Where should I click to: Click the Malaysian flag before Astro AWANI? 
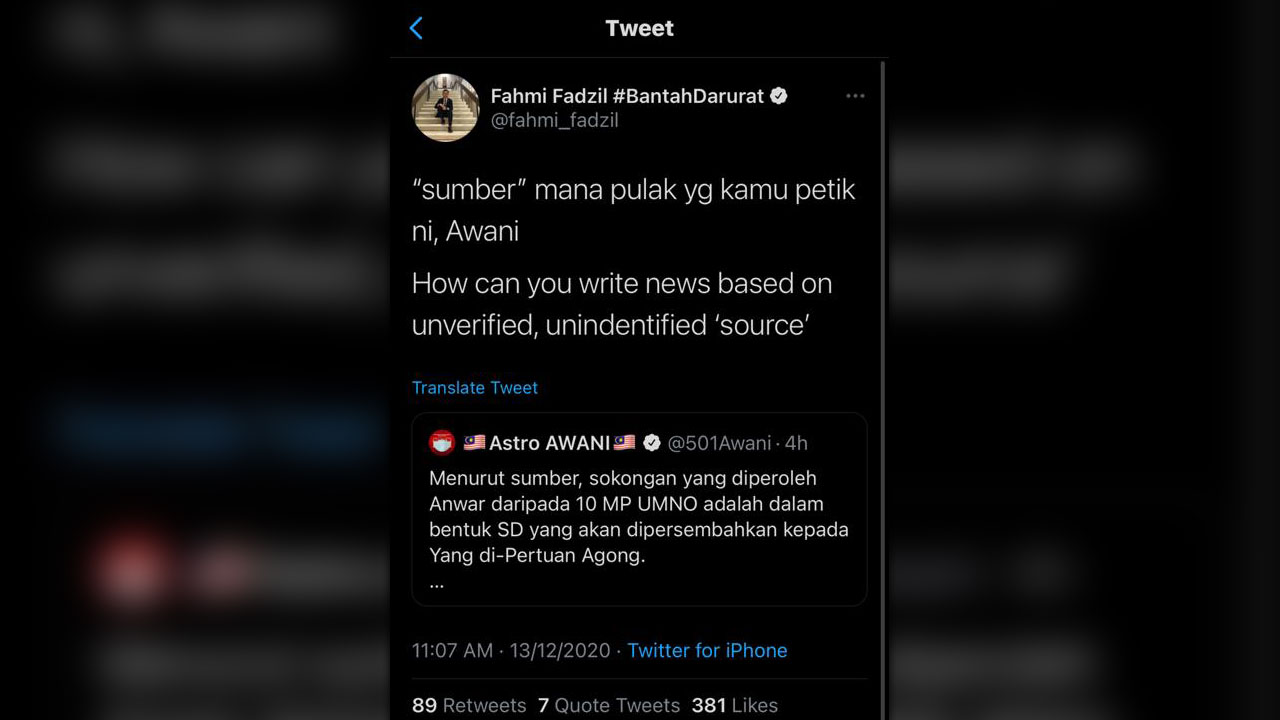474,442
